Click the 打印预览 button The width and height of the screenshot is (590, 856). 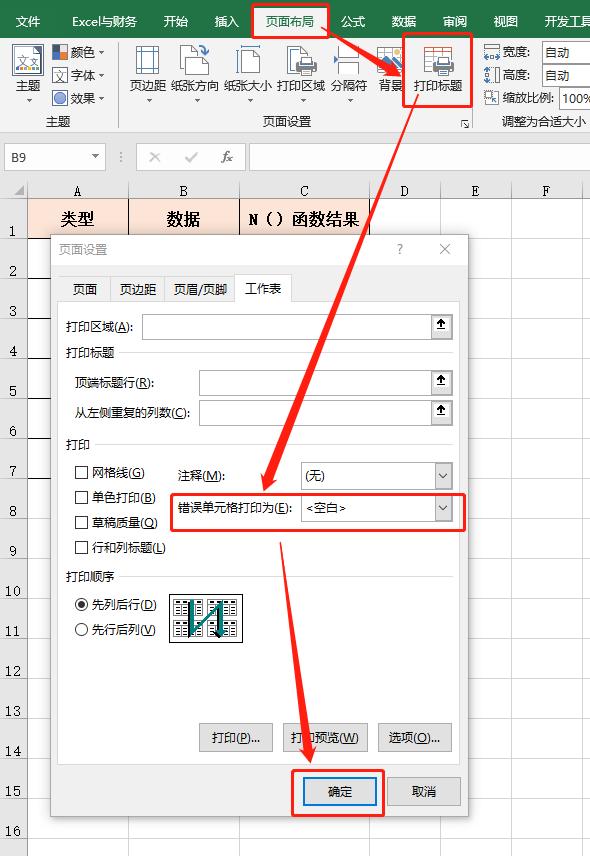pyautogui.click(x=325, y=738)
